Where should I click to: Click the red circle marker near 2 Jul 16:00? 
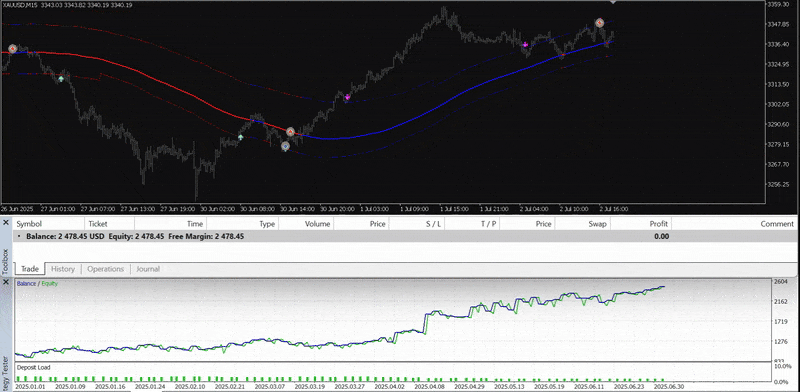click(x=600, y=23)
